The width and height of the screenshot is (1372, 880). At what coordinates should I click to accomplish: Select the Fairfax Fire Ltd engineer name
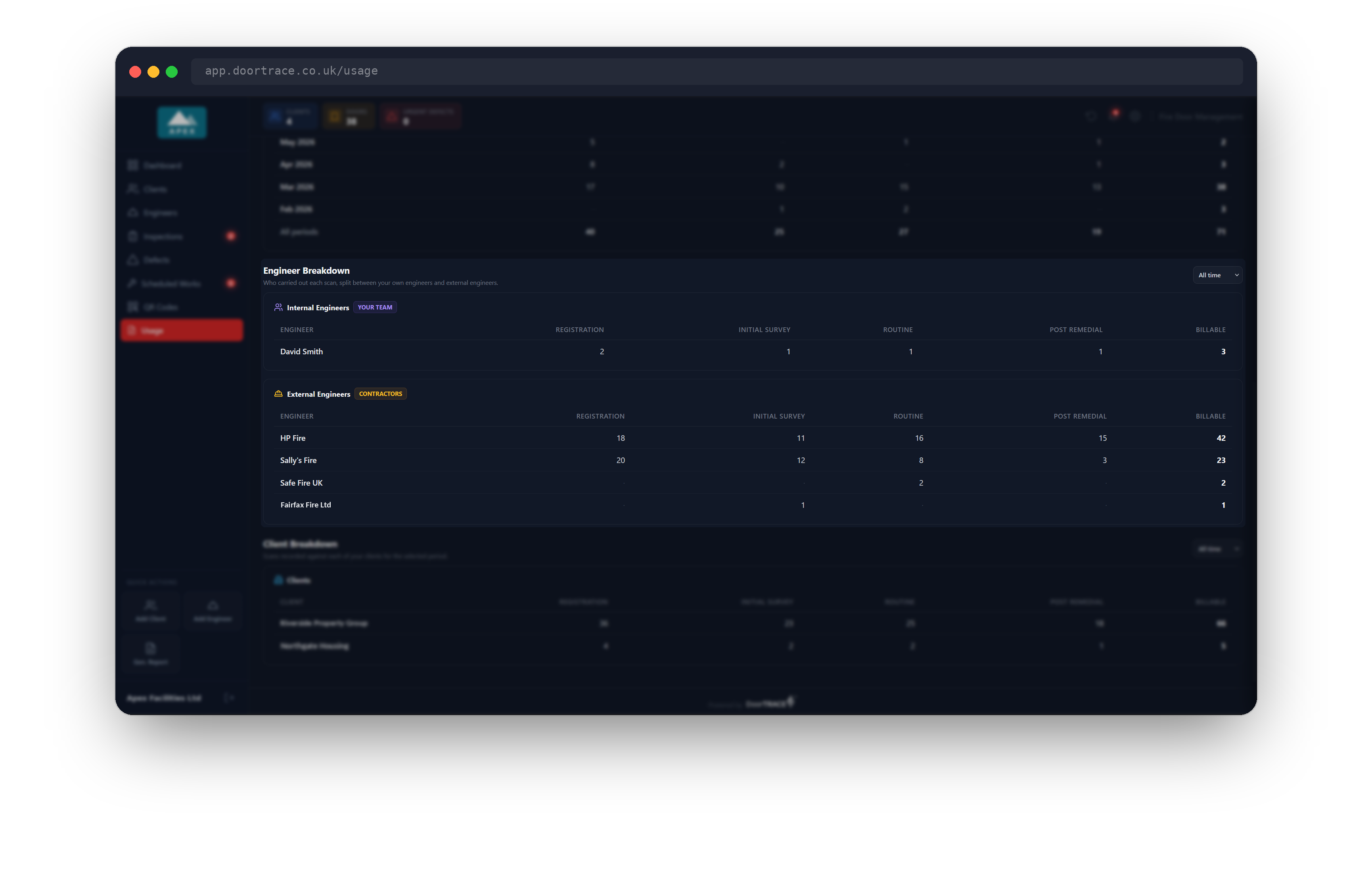[x=305, y=505]
